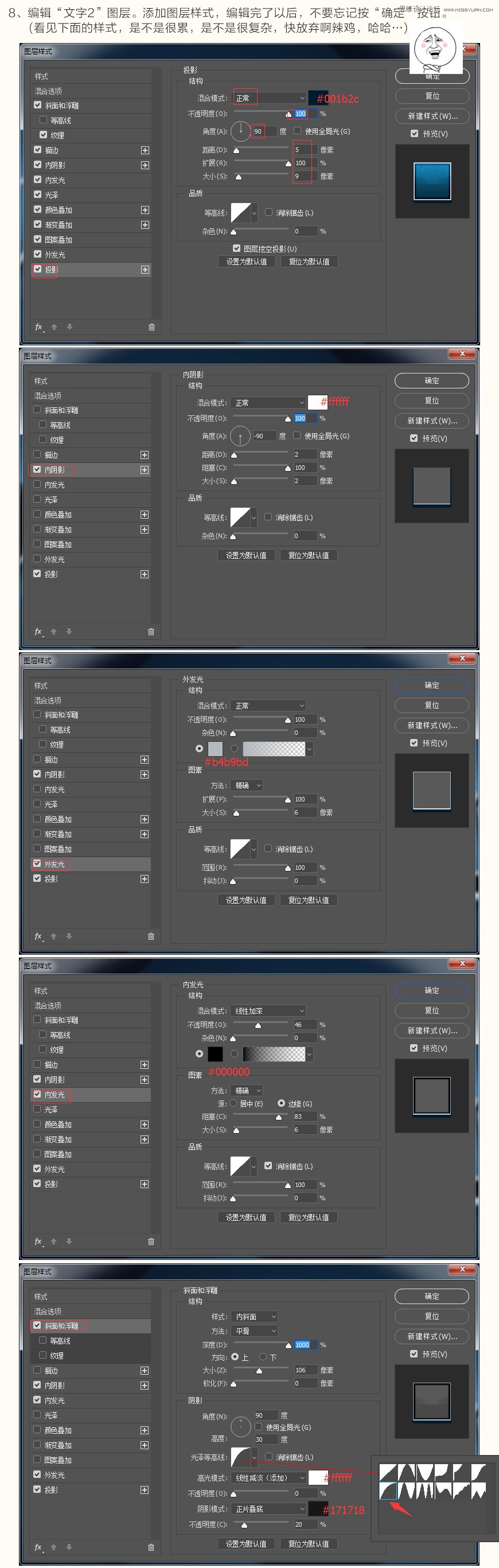Select 纹理 under 斜面和浮雕 in the bevel dialog

coord(57,1356)
